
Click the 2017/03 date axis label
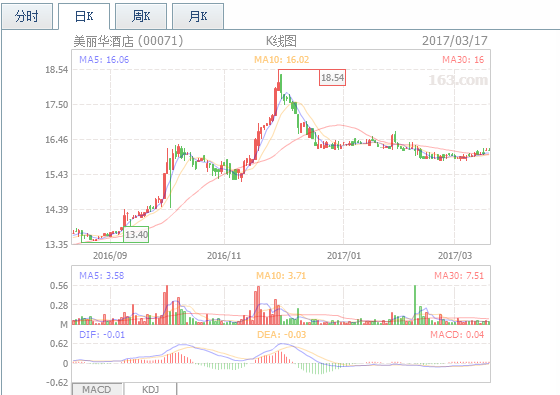pyautogui.click(x=455, y=256)
